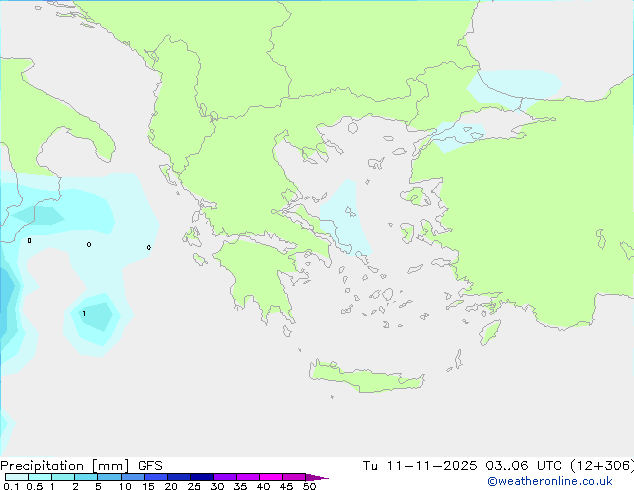Viewport: 634px width, 490px height.
Task: Select the 30 to 35 mm purple swatch
Action: [225, 477]
